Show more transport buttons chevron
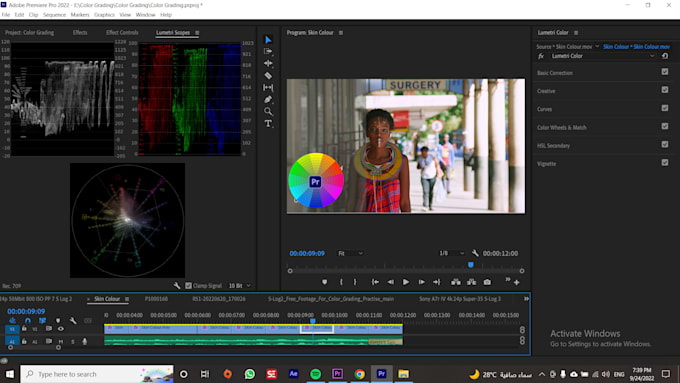This screenshot has width=680, height=383. [507, 280]
